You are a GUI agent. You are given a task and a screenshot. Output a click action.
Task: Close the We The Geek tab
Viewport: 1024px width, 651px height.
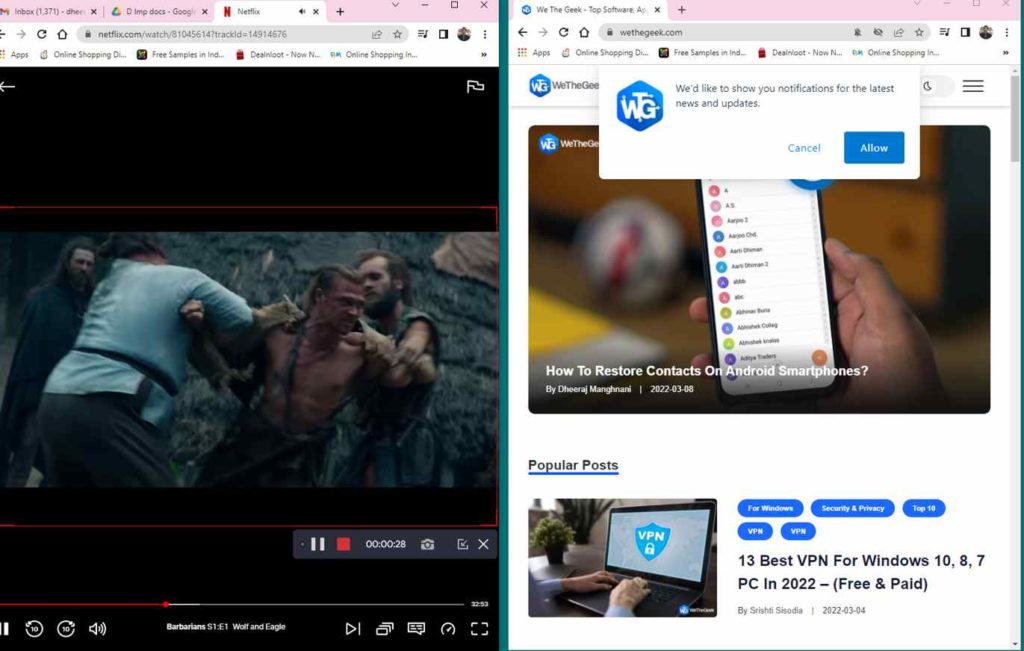(657, 10)
